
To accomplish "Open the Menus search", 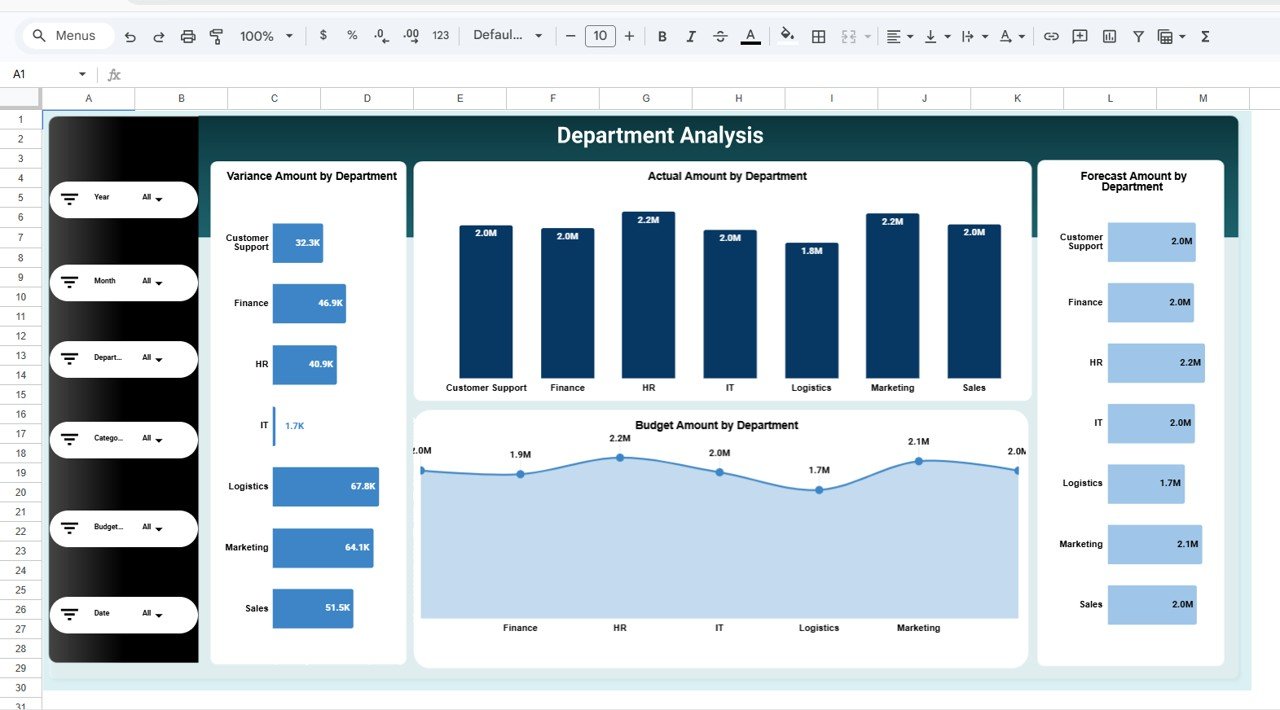I will click(66, 35).
